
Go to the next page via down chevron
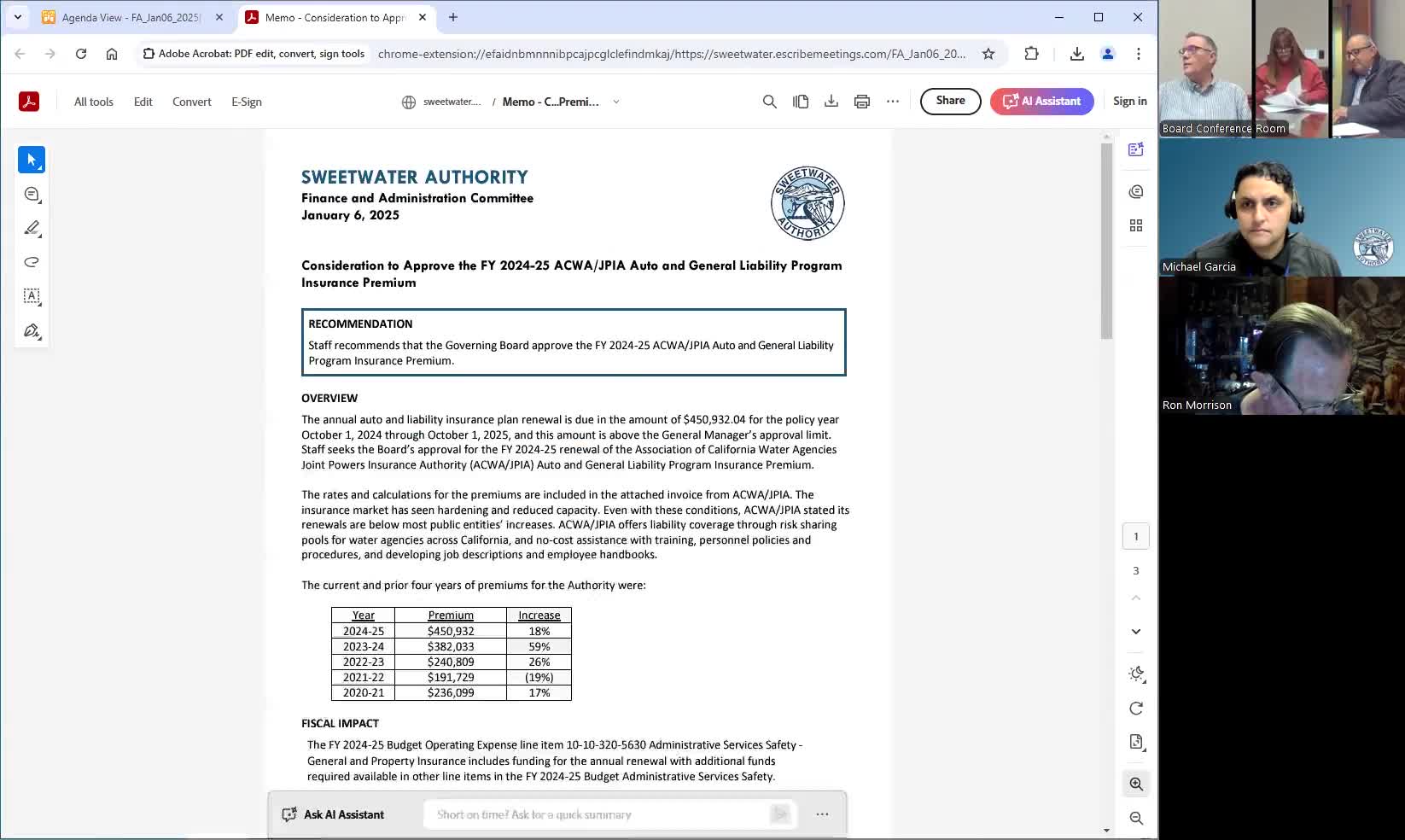pyautogui.click(x=1136, y=632)
